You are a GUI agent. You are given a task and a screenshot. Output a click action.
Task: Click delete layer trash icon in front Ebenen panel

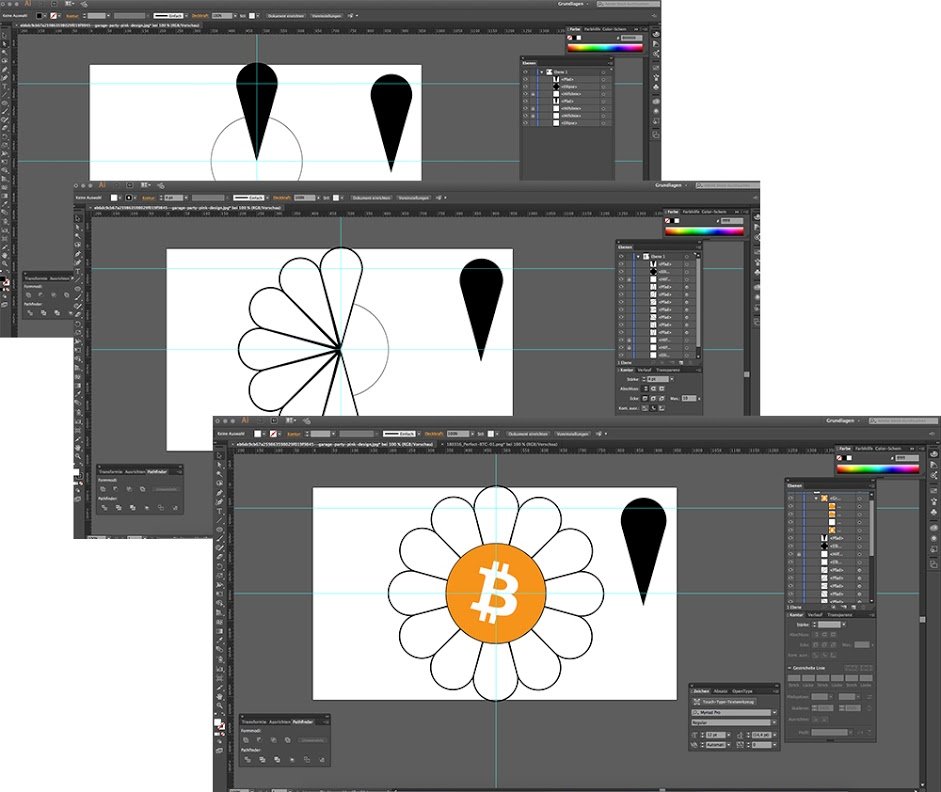click(862, 607)
